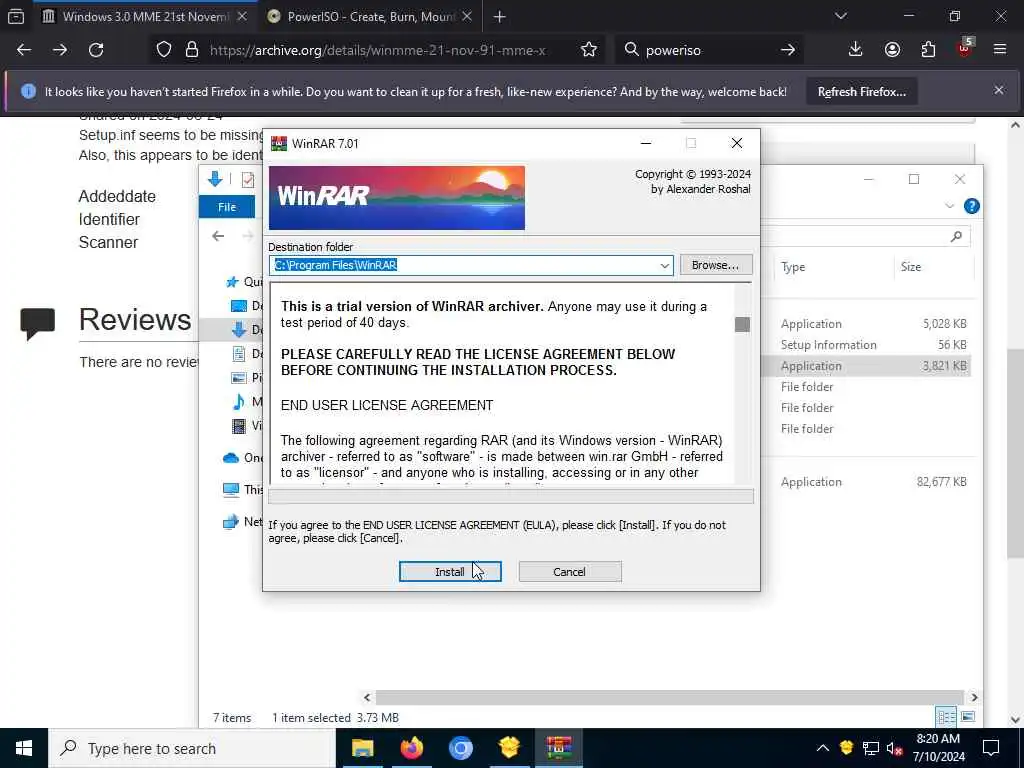Close the PowerISO tab

pyautogui.click(x=467, y=16)
